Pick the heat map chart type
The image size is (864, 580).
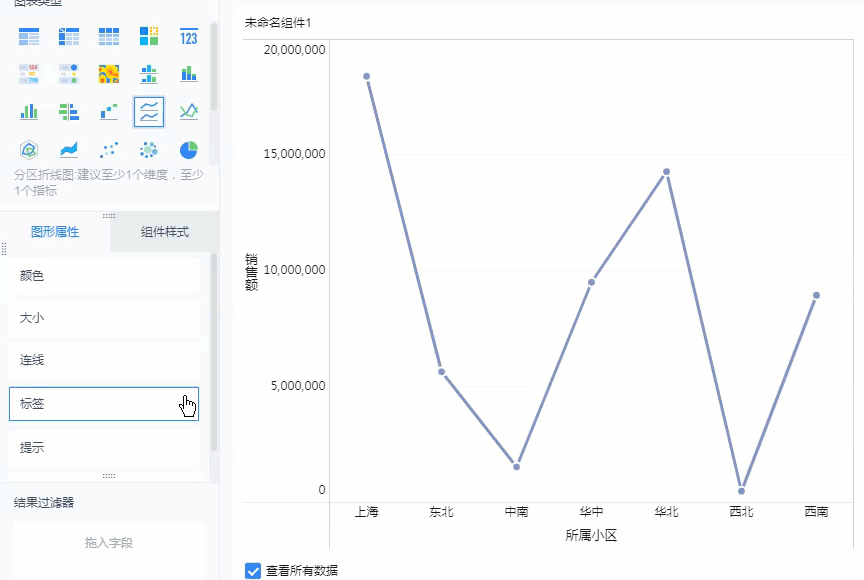[108, 74]
